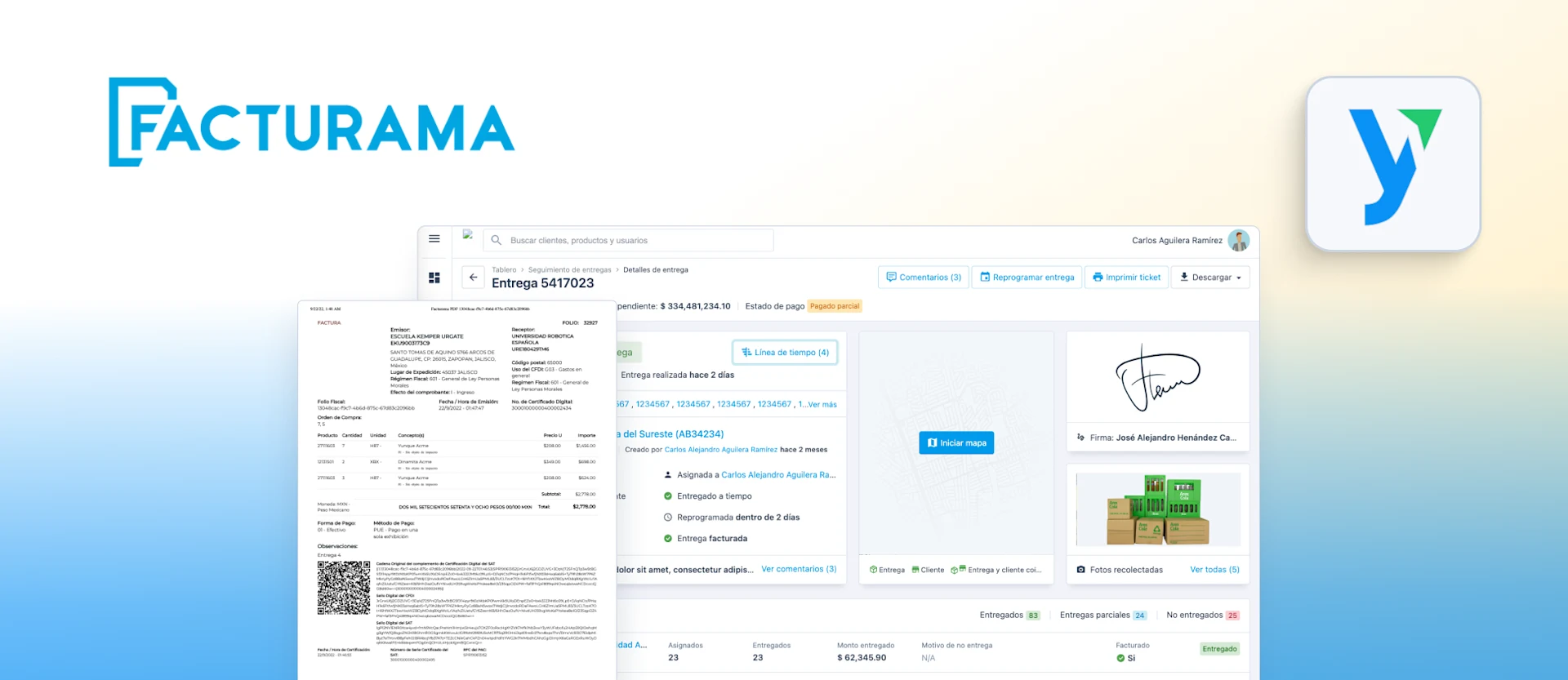
Task: Click the QR code on the invoice
Action: pyautogui.click(x=344, y=588)
